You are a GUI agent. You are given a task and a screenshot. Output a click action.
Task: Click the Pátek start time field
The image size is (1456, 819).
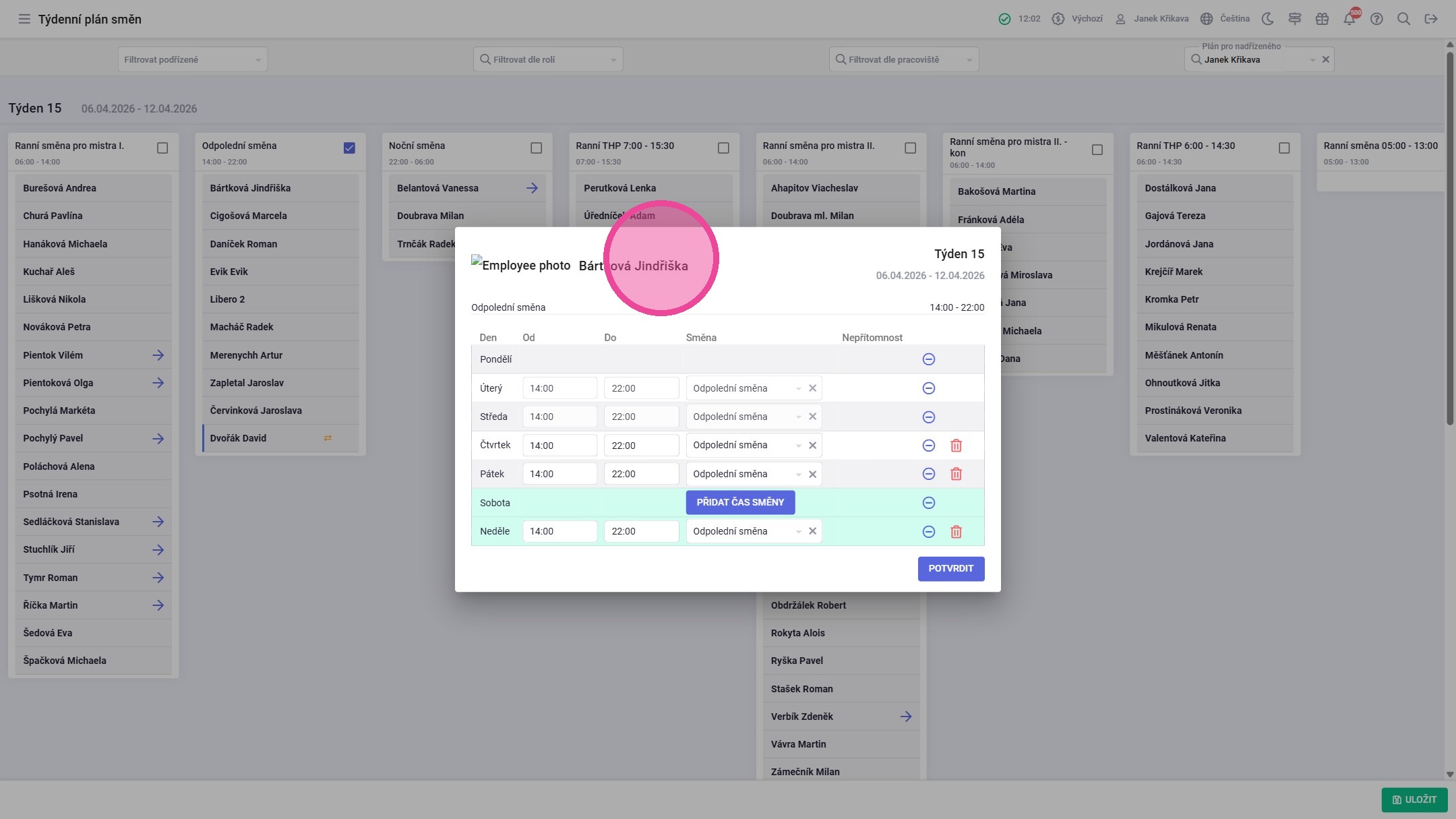click(x=559, y=474)
